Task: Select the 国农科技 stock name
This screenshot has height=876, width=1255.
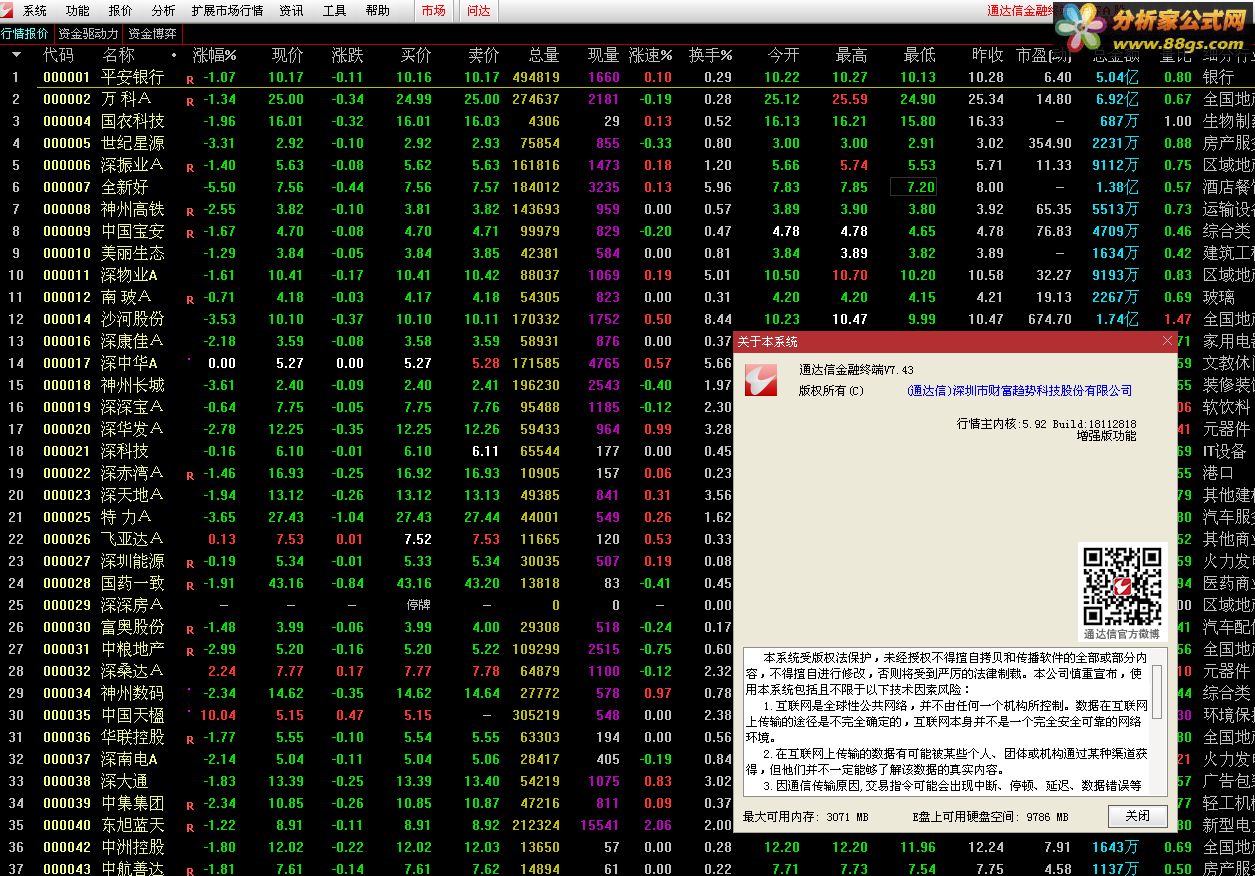Action: pyautogui.click(x=133, y=121)
